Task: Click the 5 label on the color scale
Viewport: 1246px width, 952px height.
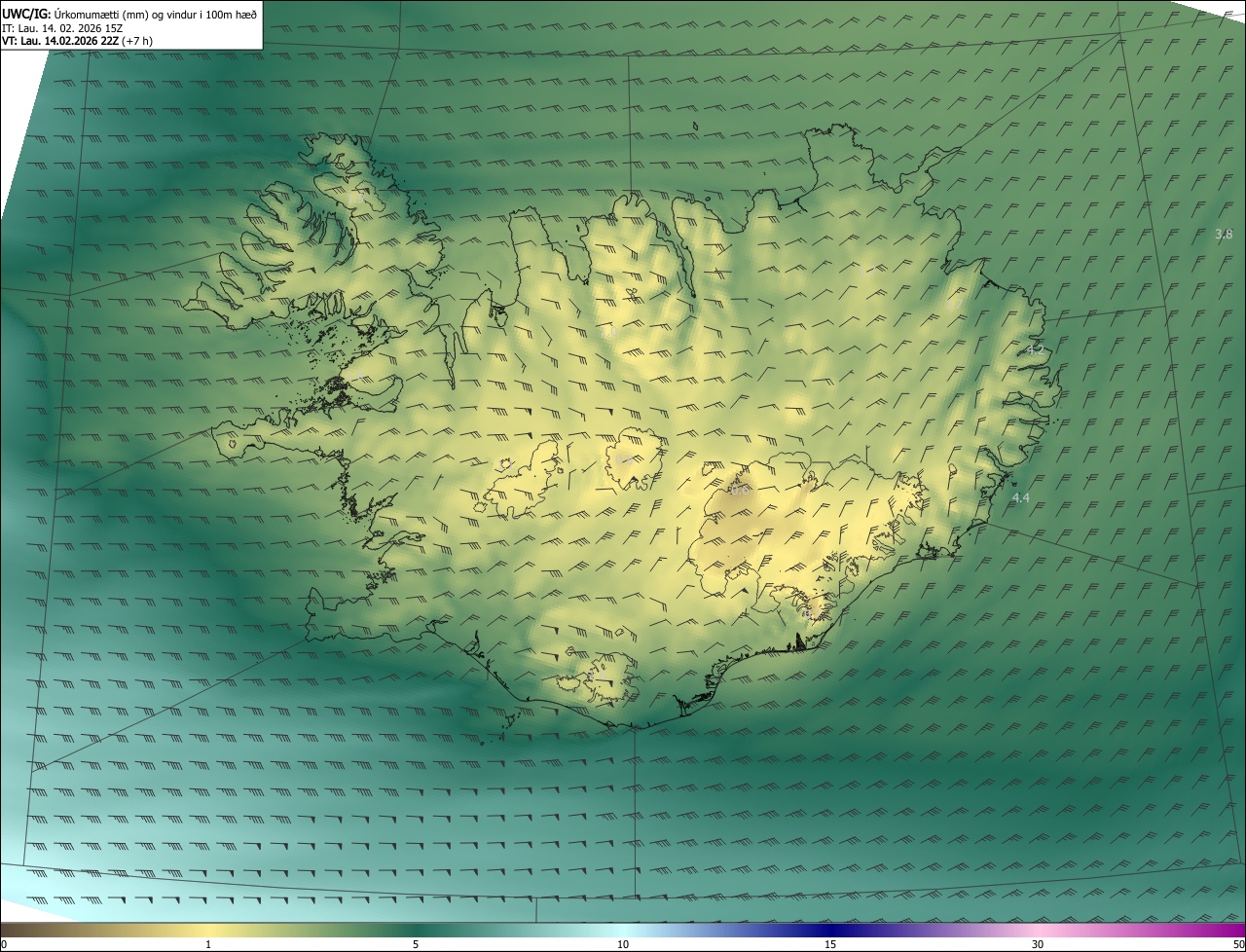Action: point(416,944)
